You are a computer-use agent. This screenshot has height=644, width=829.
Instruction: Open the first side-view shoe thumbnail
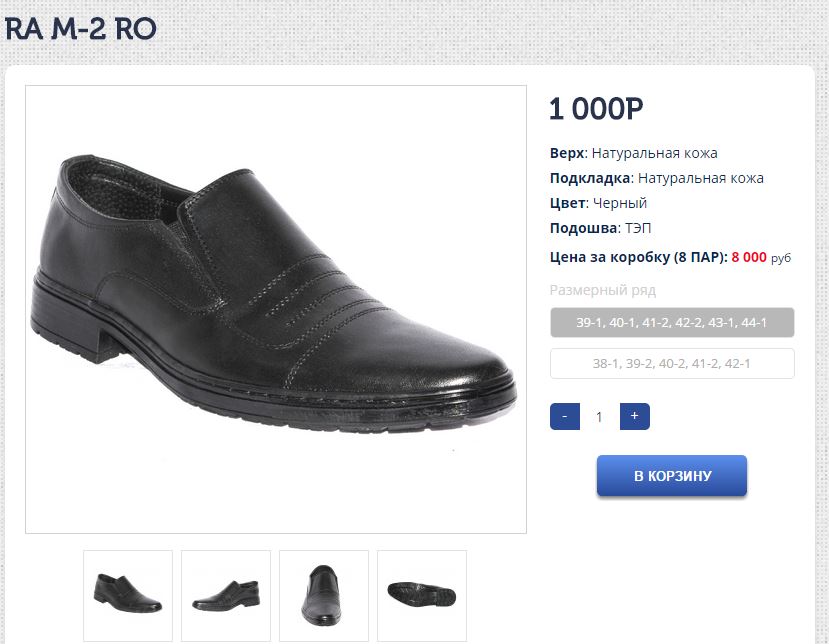click(x=128, y=595)
